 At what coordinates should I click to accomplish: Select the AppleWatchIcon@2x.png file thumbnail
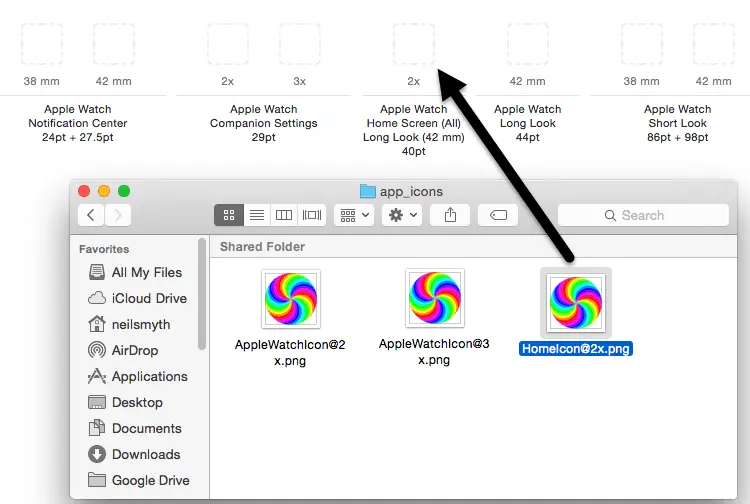point(291,298)
